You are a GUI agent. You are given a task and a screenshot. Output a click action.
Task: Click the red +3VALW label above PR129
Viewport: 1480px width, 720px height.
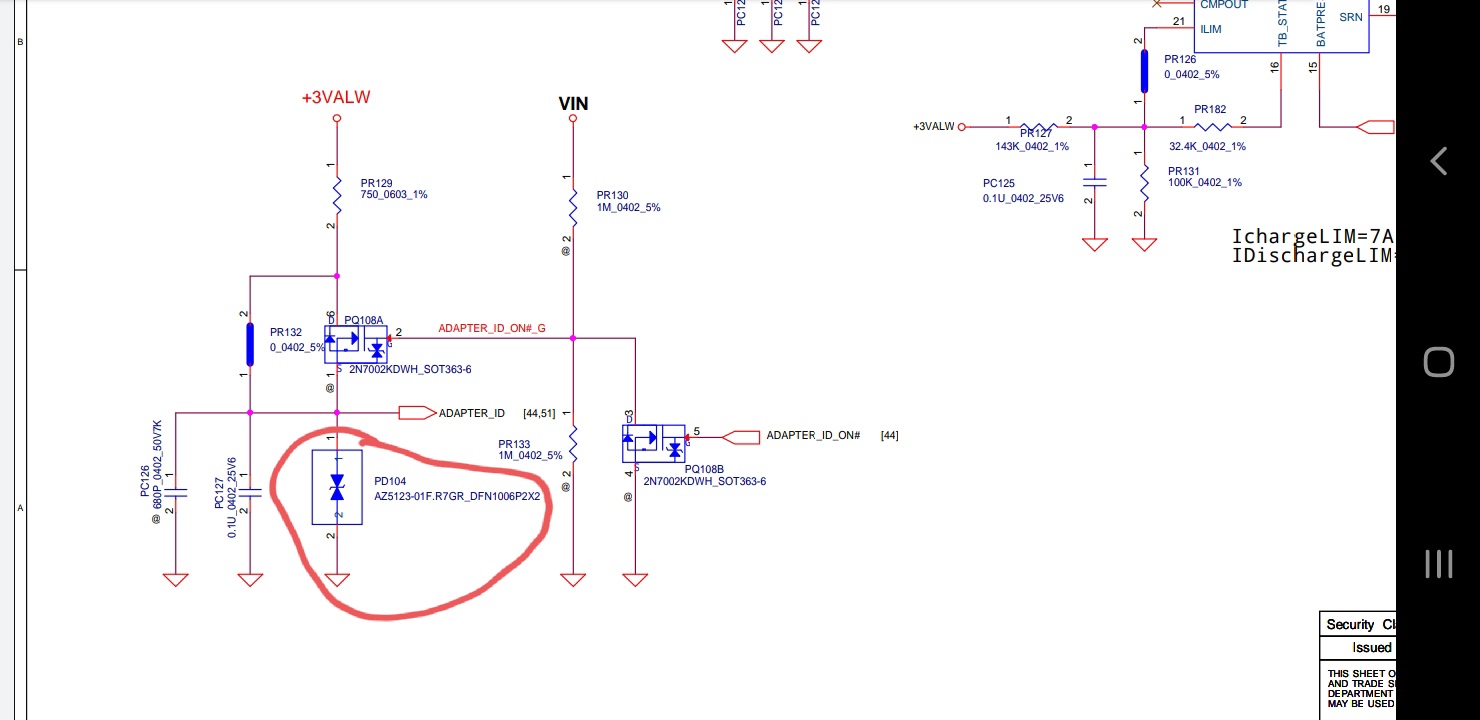tap(336, 98)
